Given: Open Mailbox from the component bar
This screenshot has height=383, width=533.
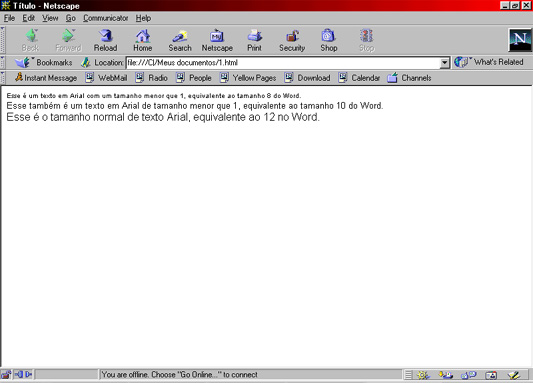Looking at the screenshot, I should pos(446,375).
